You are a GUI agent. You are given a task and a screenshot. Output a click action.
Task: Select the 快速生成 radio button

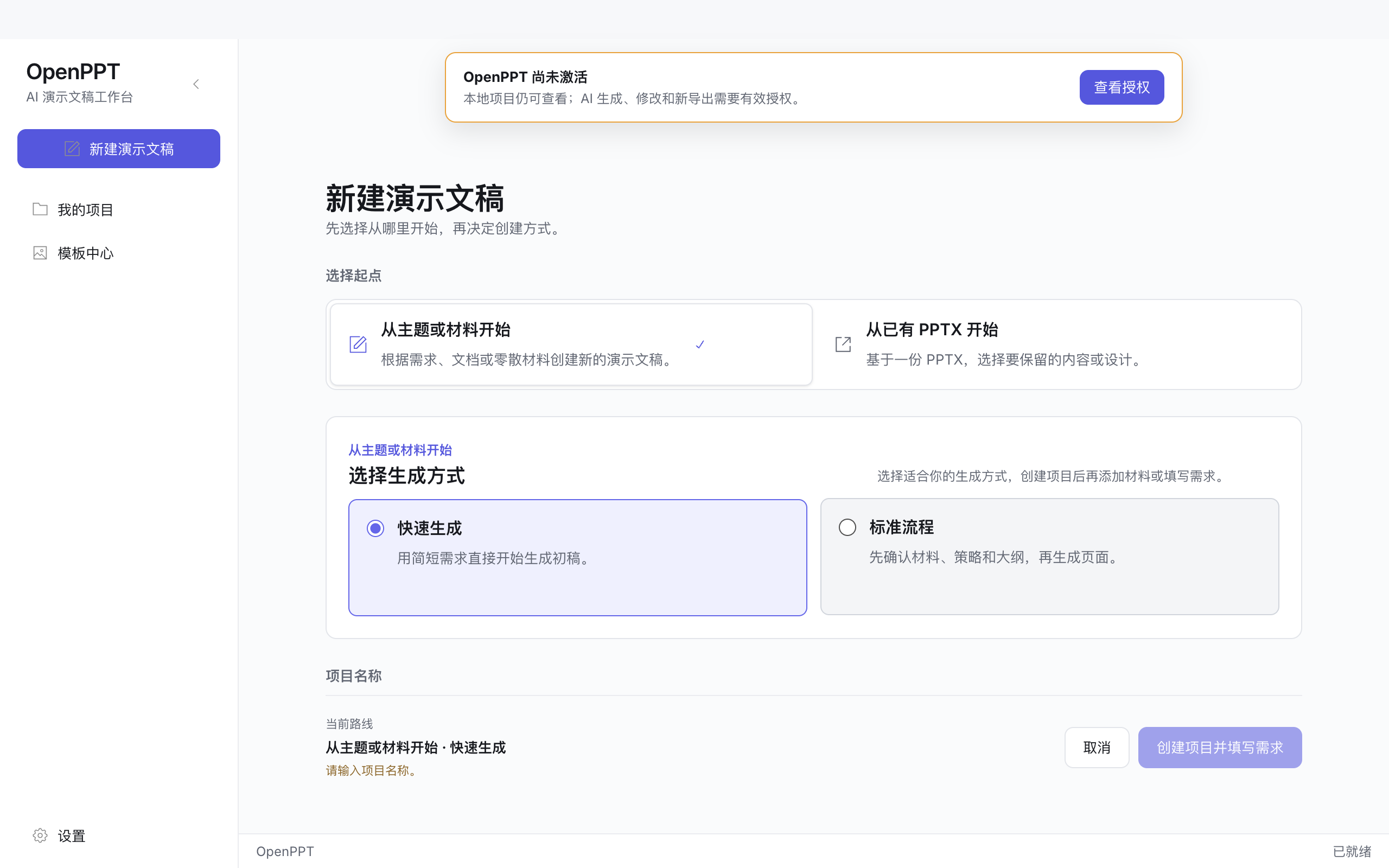click(375, 528)
